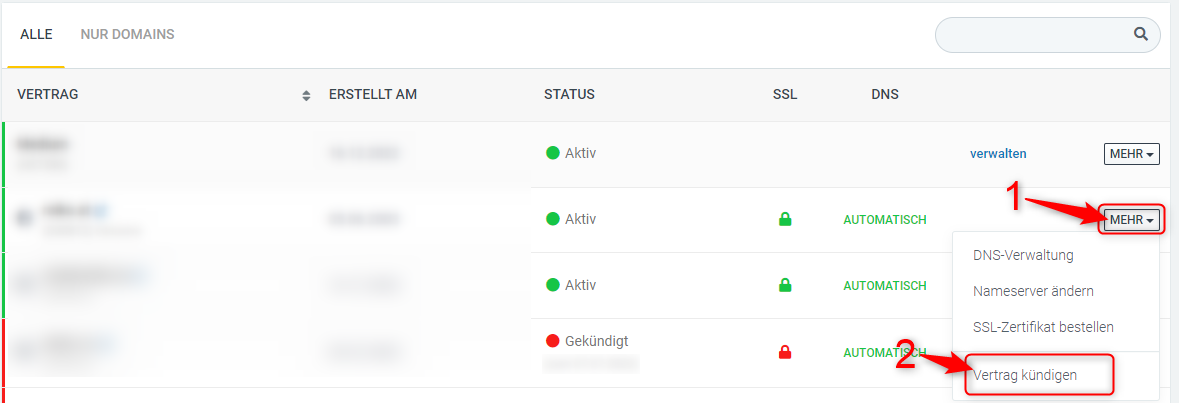Select DNS-Verwaltung from the menu
Viewport: 1179px width, 403px height.
point(1023,255)
